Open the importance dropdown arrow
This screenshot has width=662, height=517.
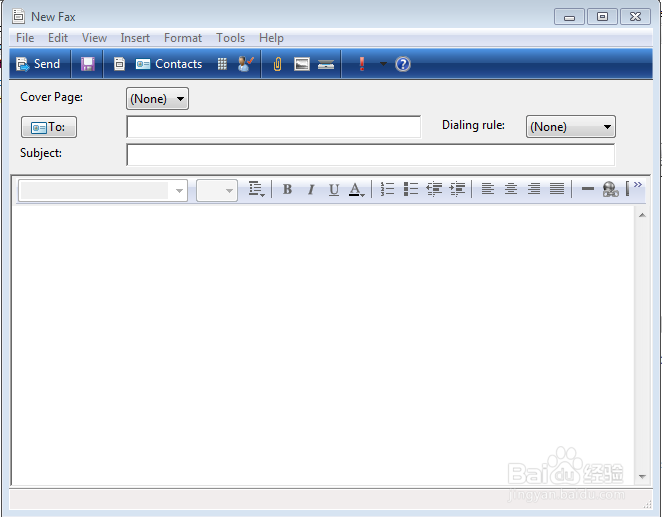[x=383, y=64]
